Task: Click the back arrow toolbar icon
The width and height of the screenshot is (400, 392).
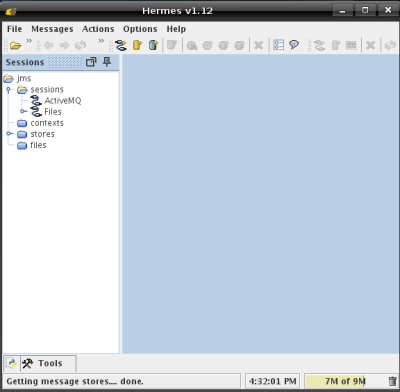Action: pos(49,45)
